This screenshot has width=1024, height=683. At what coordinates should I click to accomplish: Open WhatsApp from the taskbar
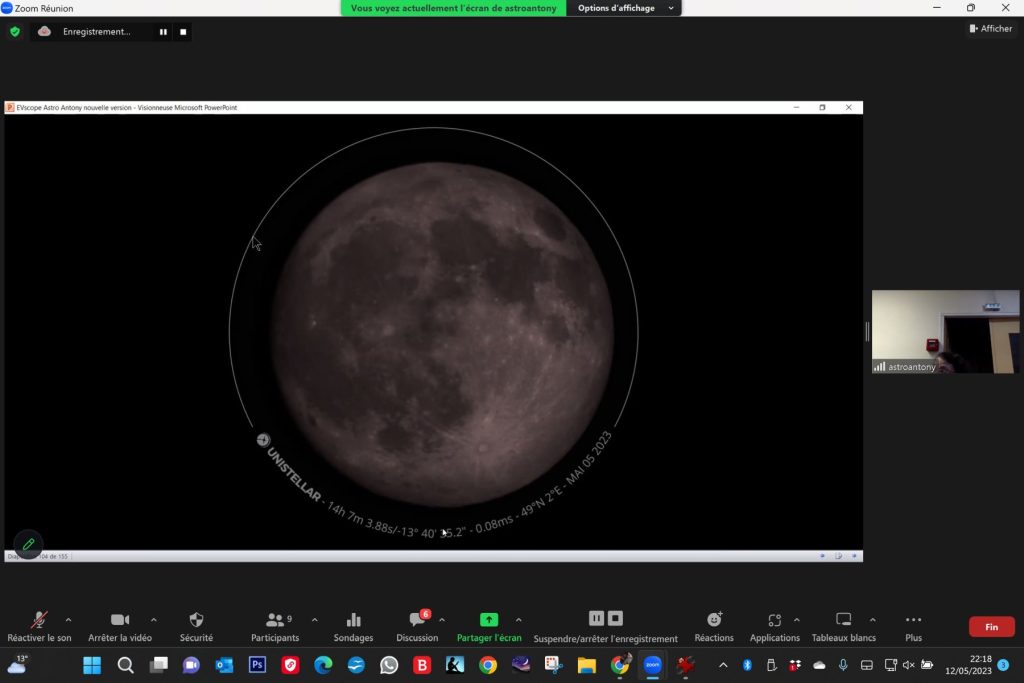pos(389,665)
